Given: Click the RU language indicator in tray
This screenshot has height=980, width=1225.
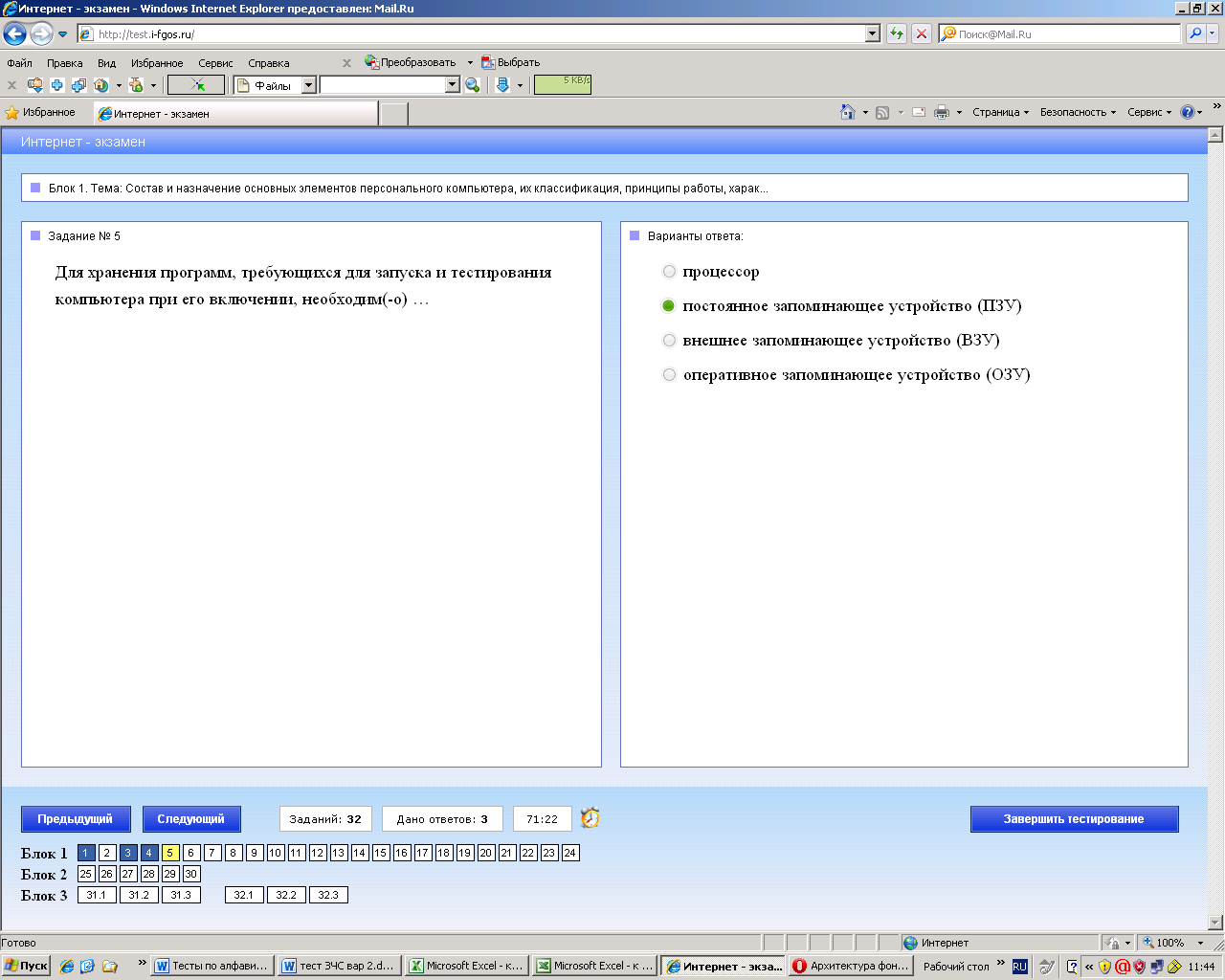Looking at the screenshot, I should [x=1019, y=967].
